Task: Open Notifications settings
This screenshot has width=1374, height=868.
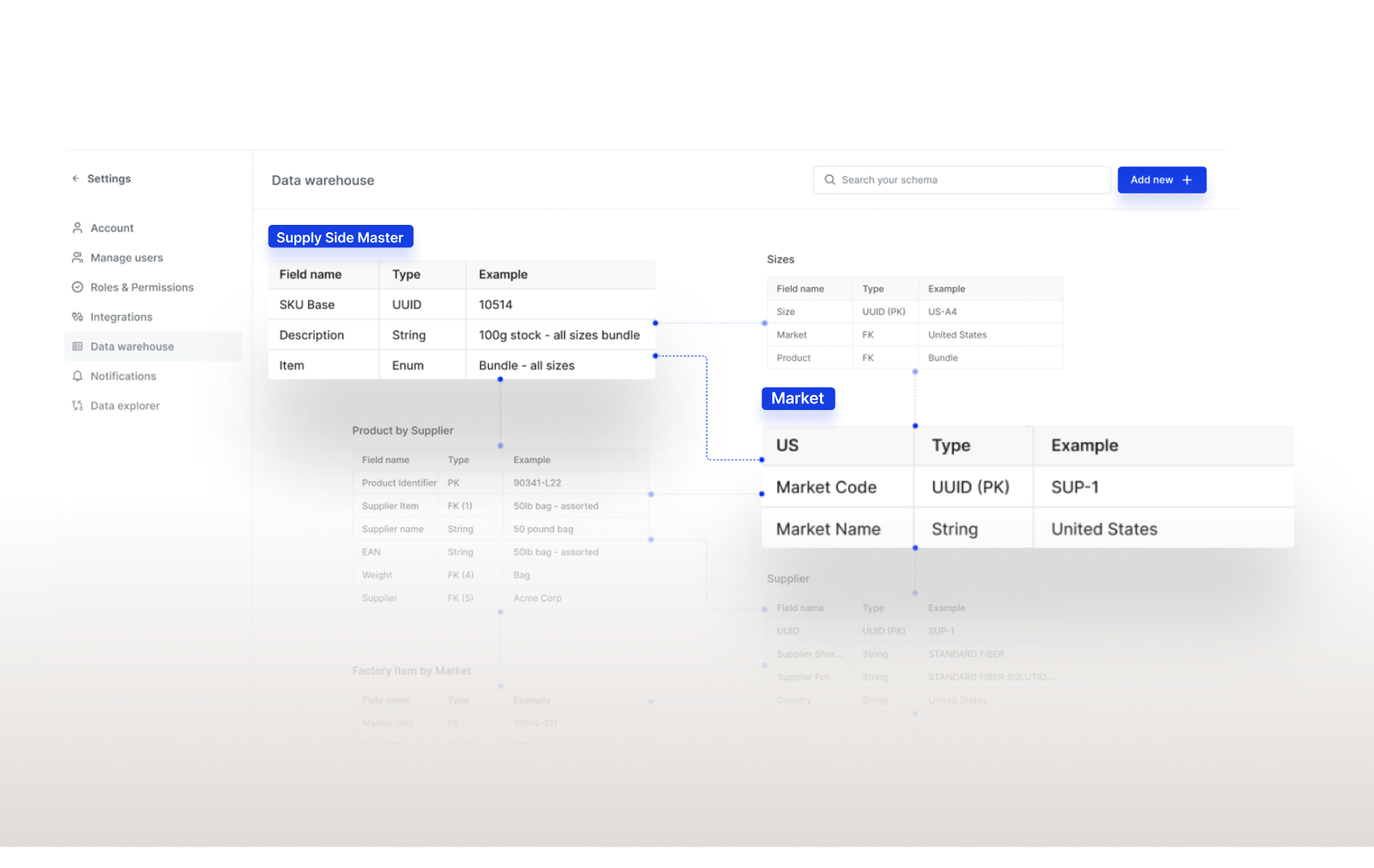Action: pos(123,376)
